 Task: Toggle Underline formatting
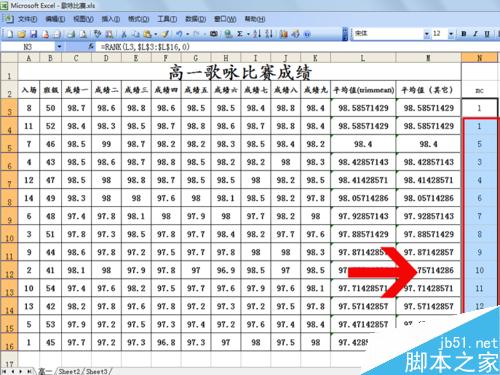point(487,34)
